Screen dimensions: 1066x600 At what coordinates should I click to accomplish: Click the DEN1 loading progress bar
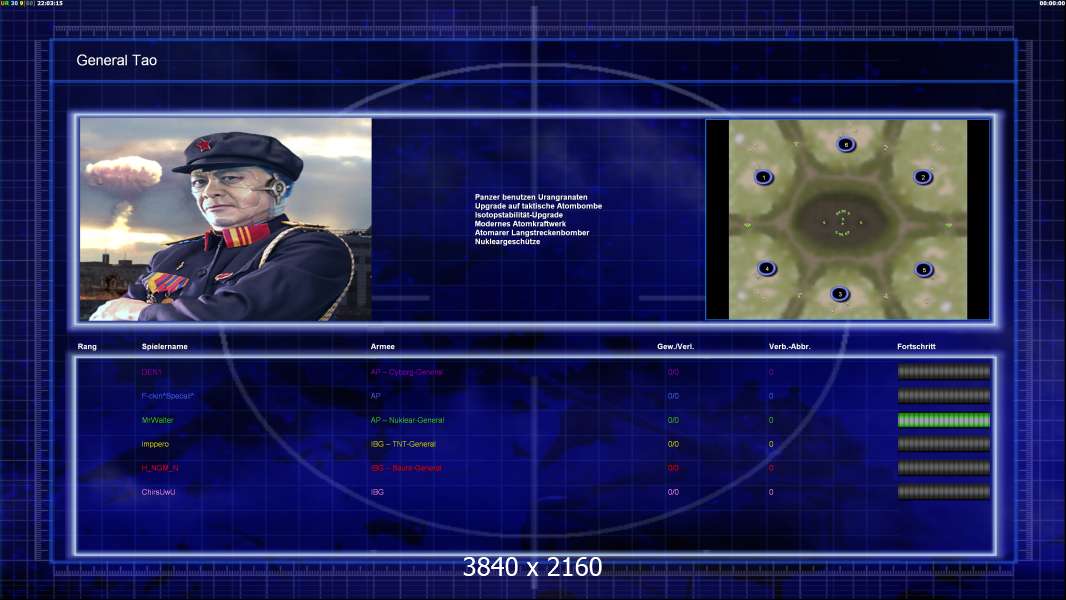tap(944, 372)
